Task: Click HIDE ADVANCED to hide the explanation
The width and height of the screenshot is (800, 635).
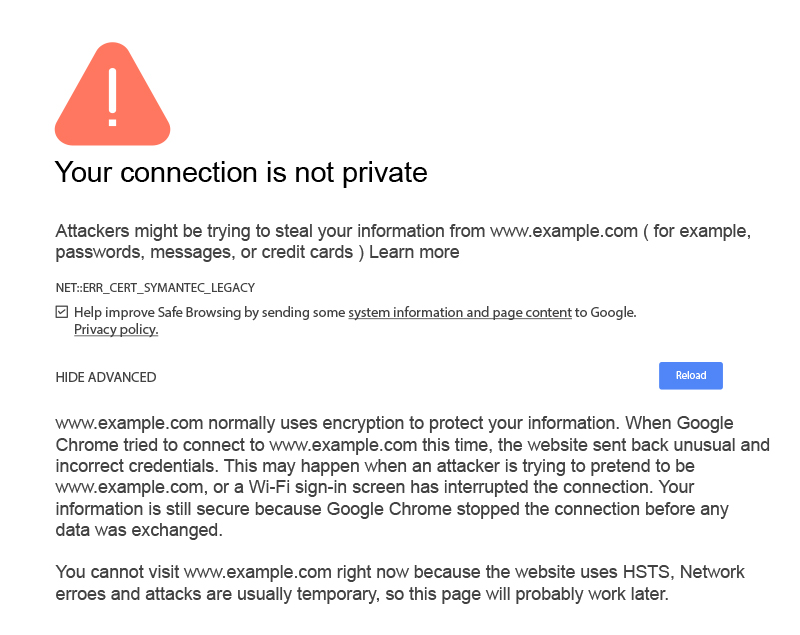Action: point(105,377)
